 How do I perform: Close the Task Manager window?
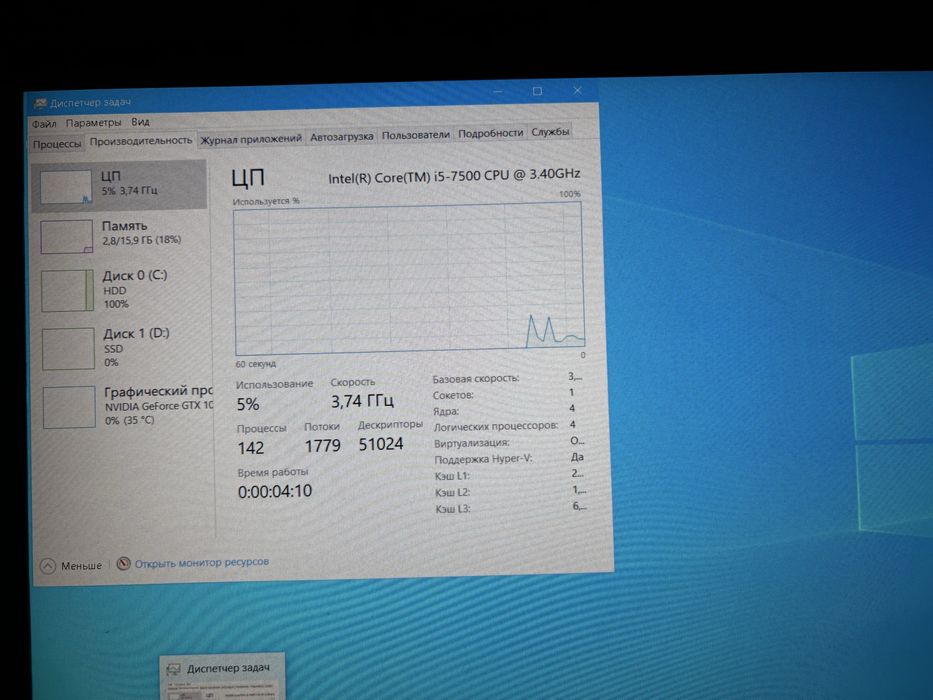point(577,90)
